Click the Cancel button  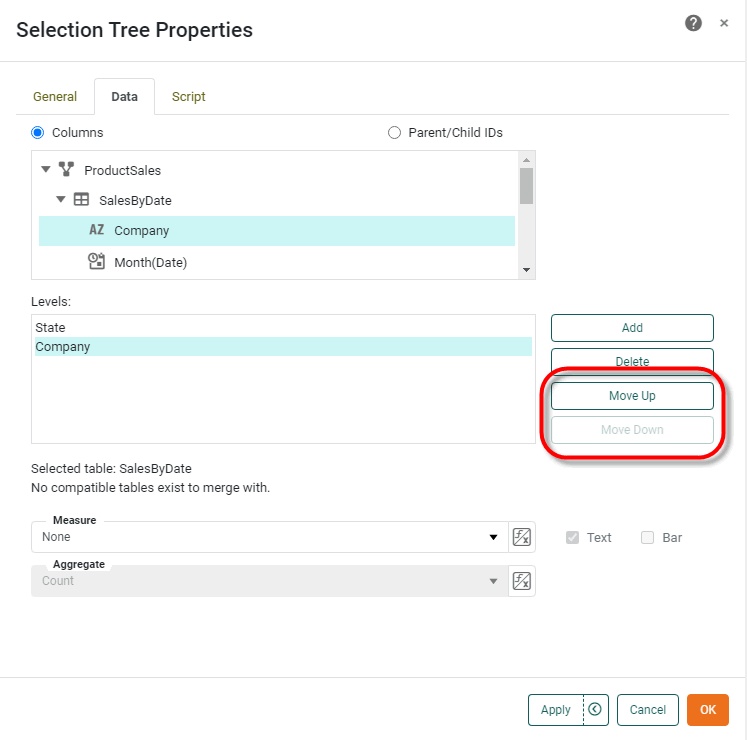tap(647, 710)
